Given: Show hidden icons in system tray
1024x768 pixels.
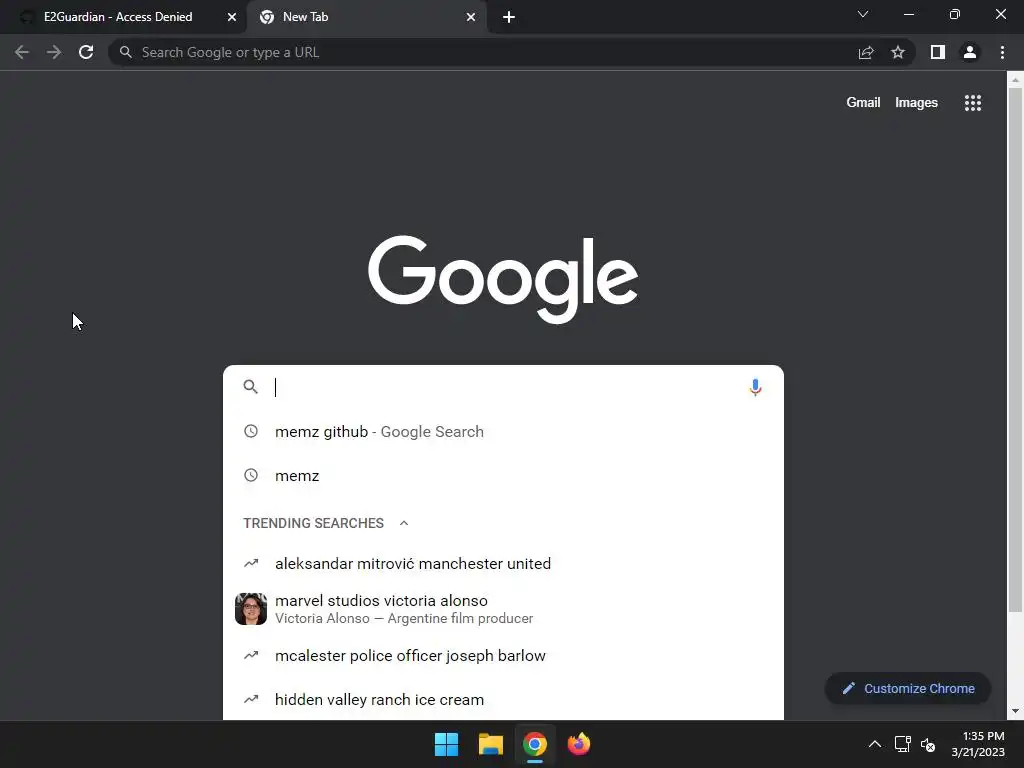Looking at the screenshot, I should coord(874,744).
